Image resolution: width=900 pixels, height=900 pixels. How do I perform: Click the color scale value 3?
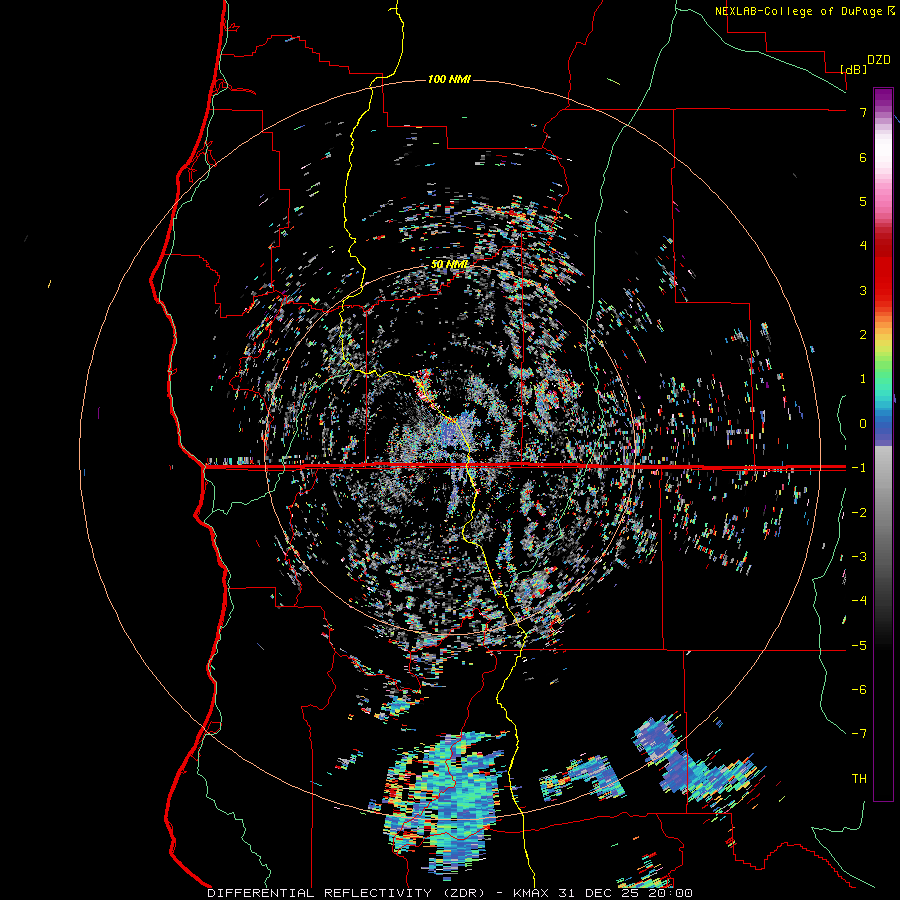863,290
